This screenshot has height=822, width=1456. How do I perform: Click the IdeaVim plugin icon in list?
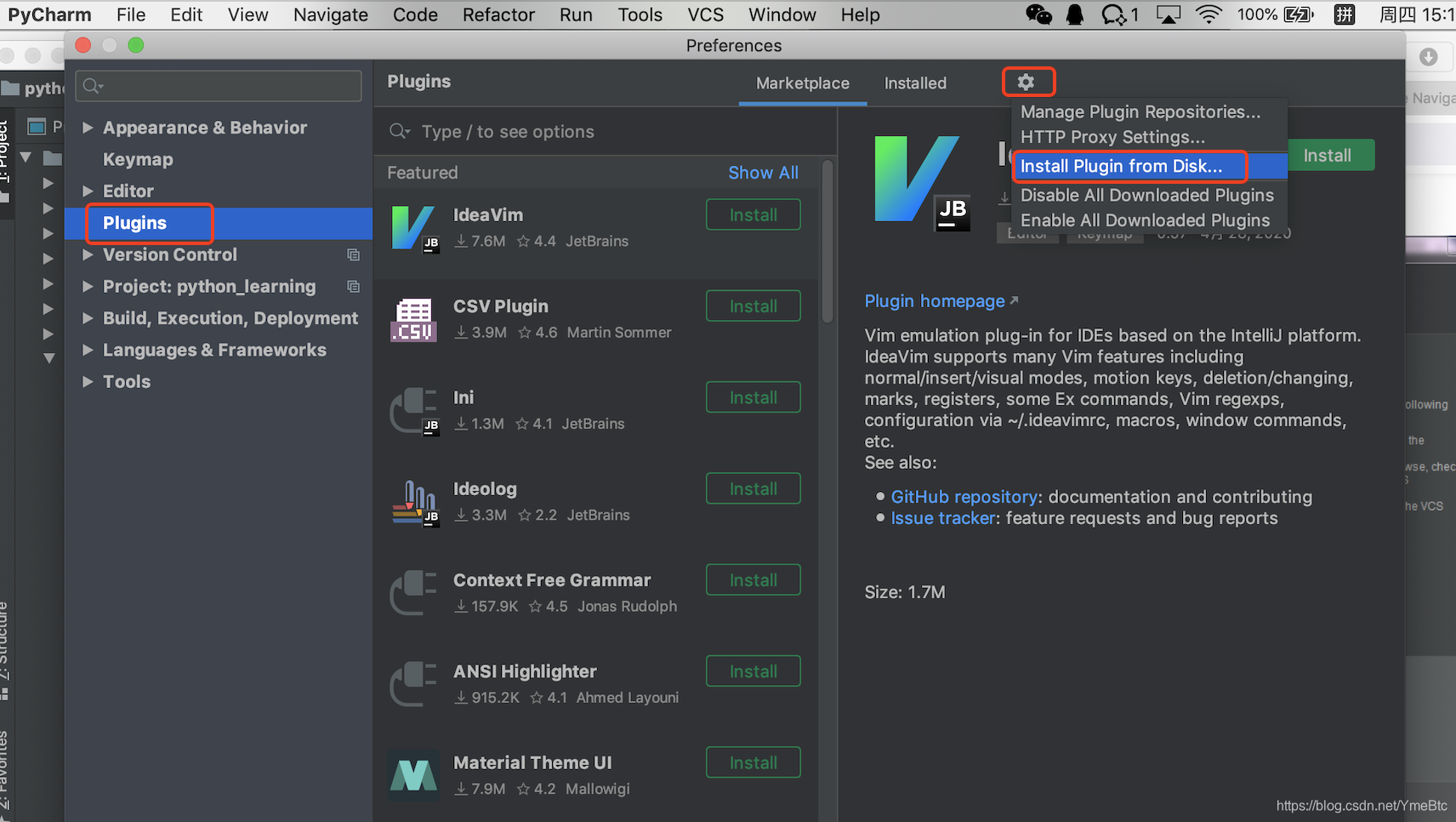pyautogui.click(x=414, y=227)
